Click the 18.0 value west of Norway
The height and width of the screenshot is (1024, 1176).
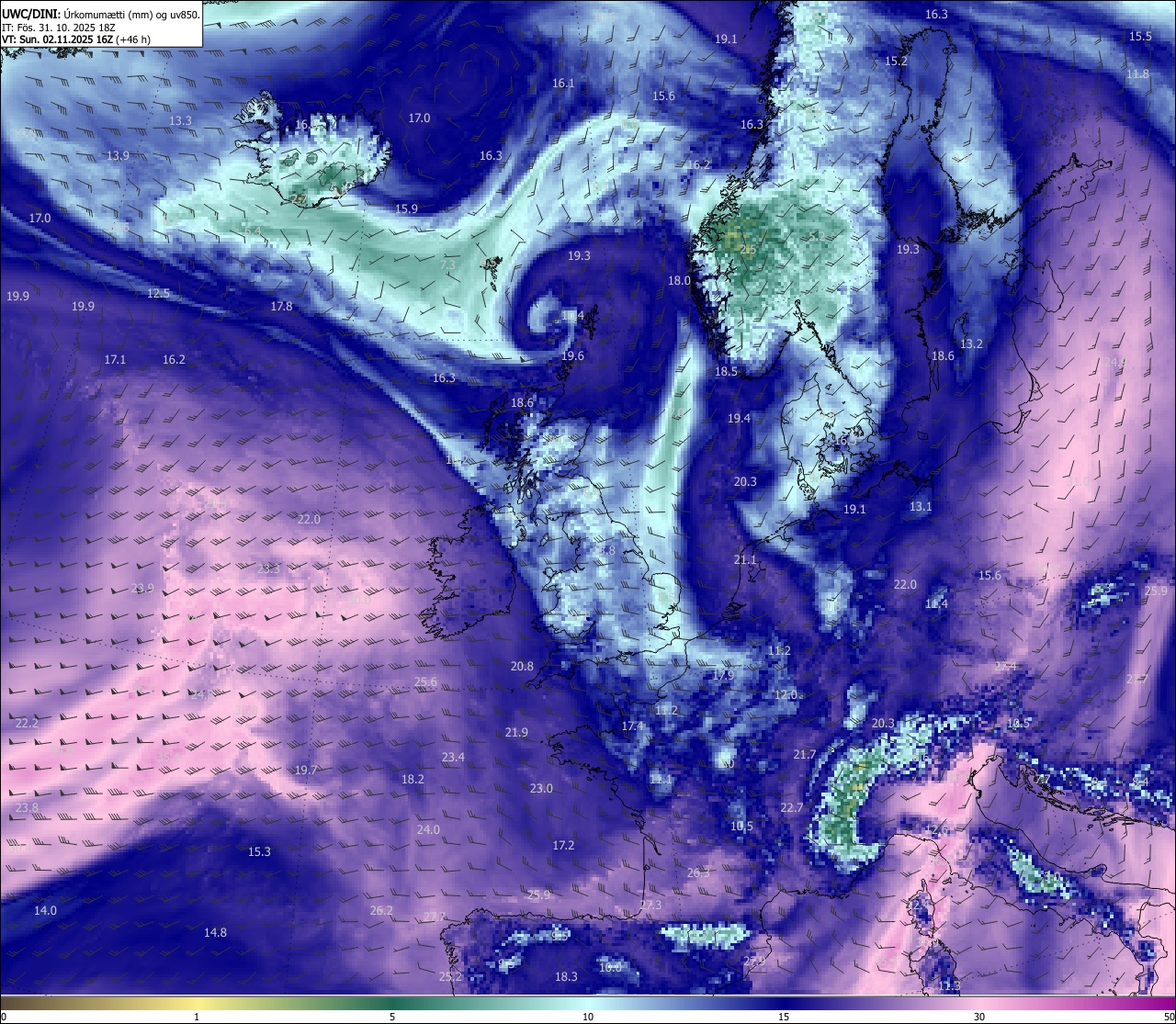coord(679,280)
